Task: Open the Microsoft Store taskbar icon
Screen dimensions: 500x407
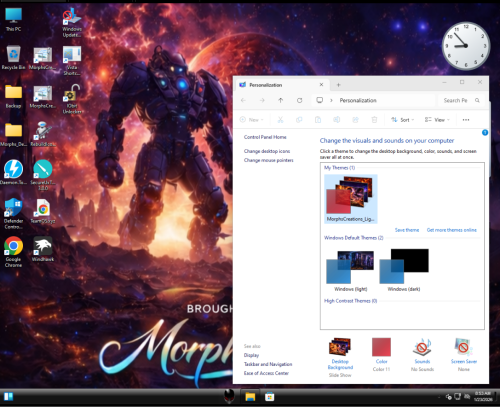Action: (269, 397)
